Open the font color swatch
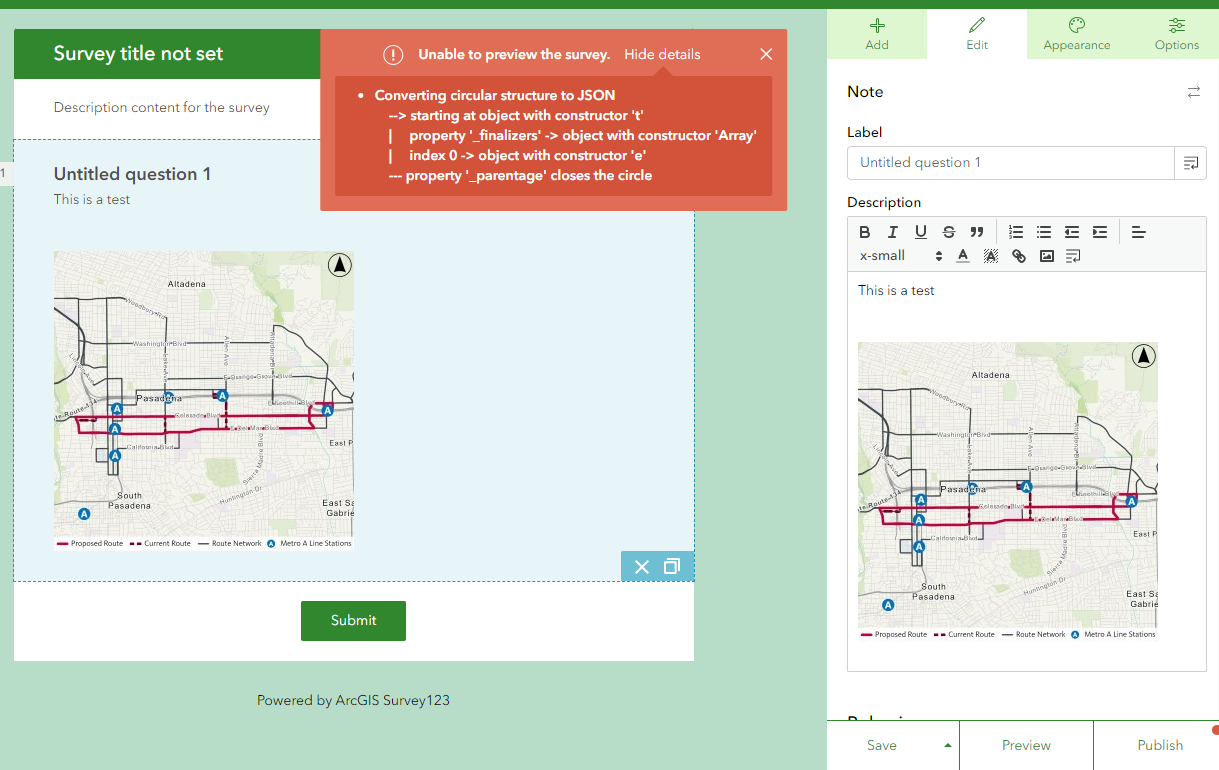The height and width of the screenshot is (770, 1219). (962, 255)
